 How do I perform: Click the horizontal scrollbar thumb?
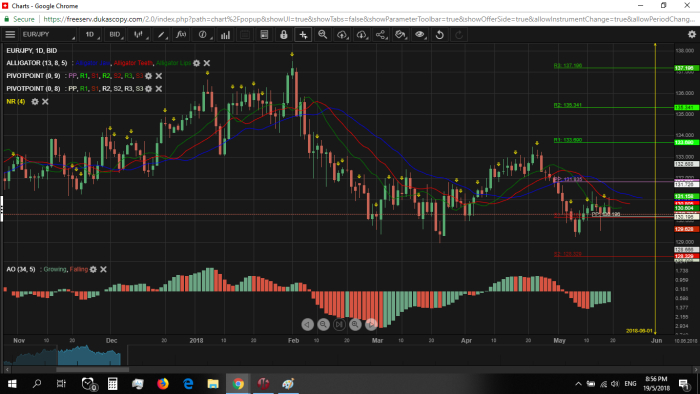pyautogui.click(x=92, y=369)
